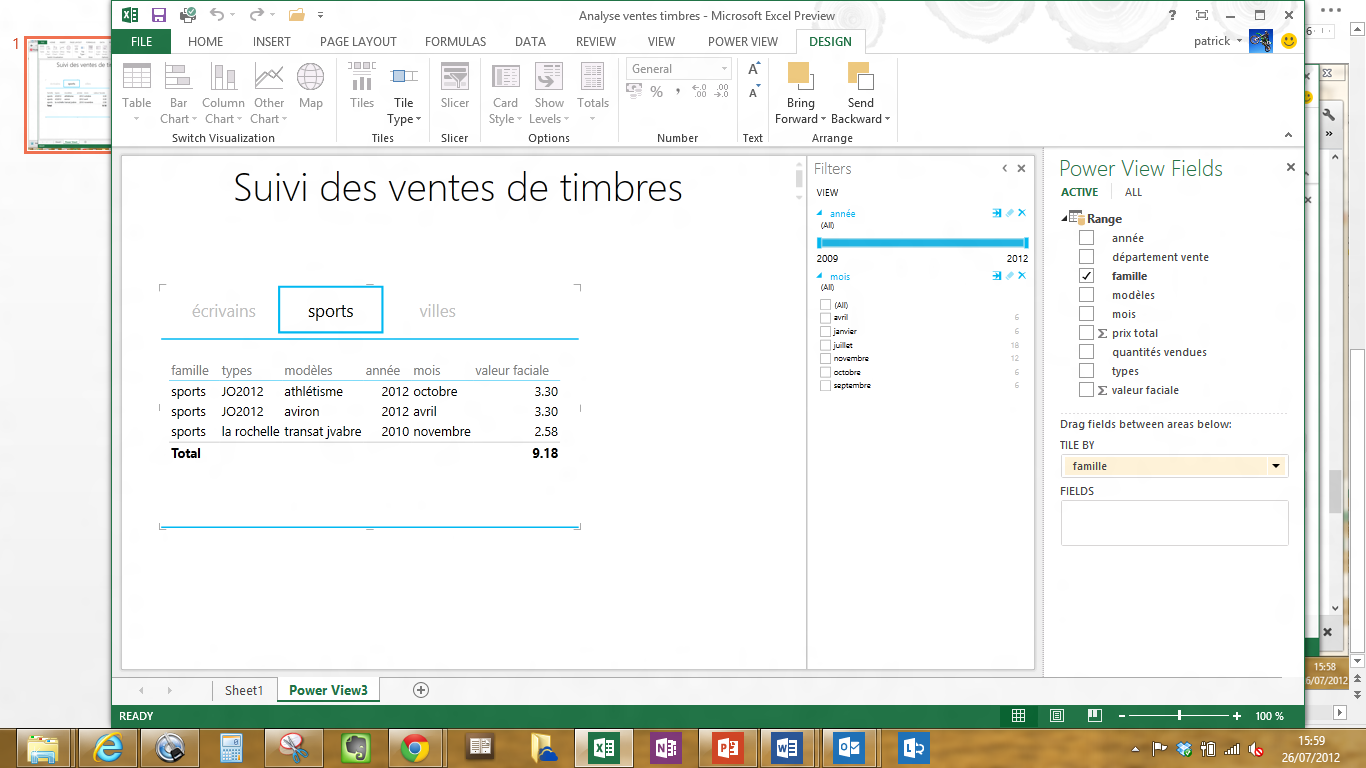Expand the famille Tile By dropdown
Viewport: 1366px width, 768px height.
(1275, 466)
